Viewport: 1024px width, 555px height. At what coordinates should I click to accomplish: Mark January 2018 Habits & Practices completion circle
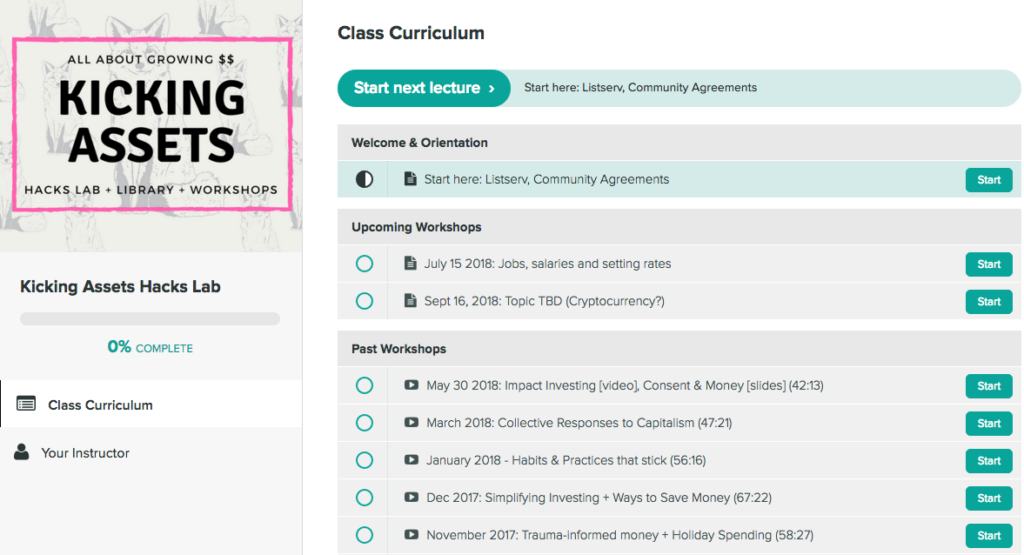pyautogui.click(x=364, y=460)
